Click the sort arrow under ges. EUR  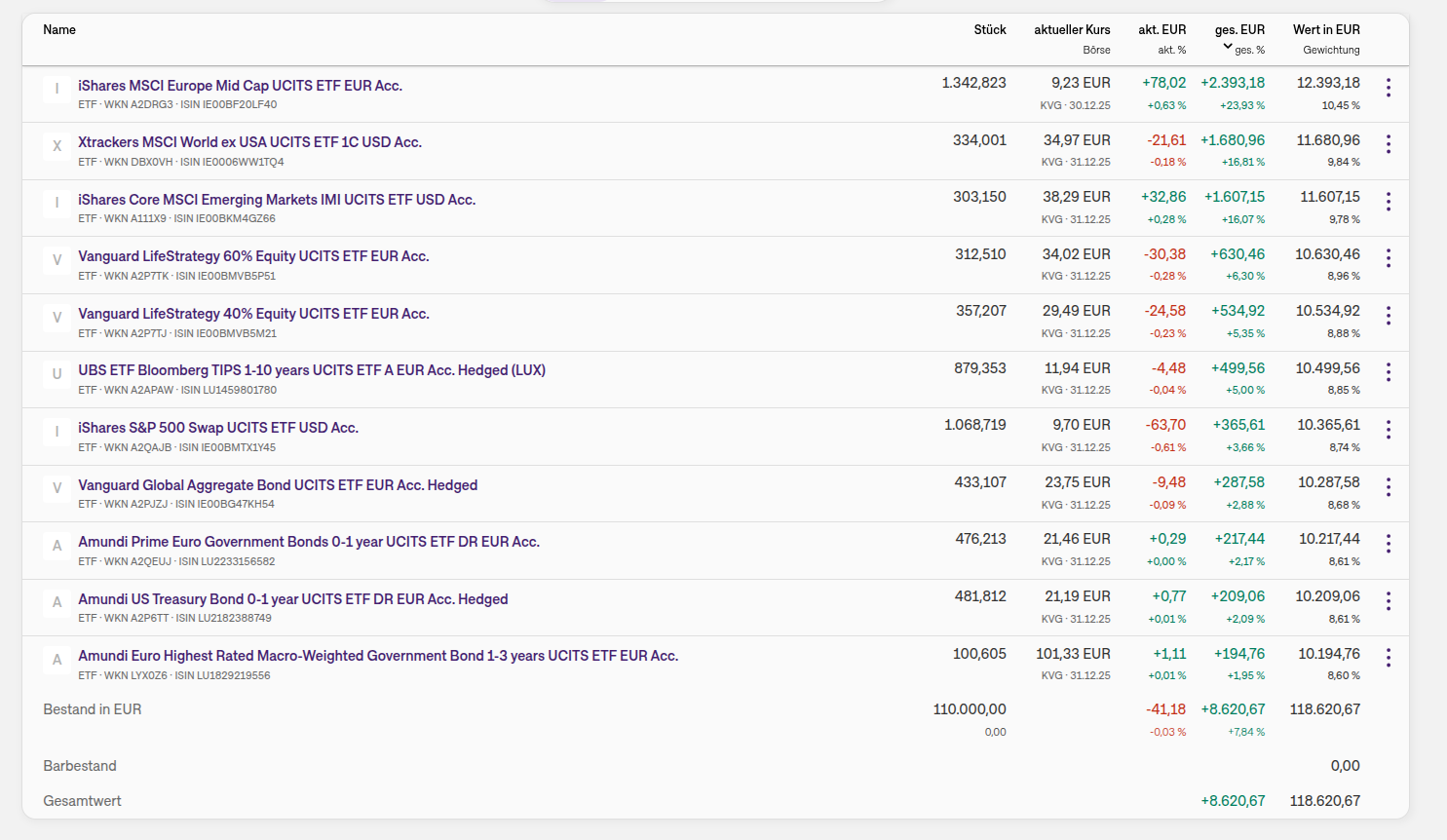click(x=1228, y=47)
